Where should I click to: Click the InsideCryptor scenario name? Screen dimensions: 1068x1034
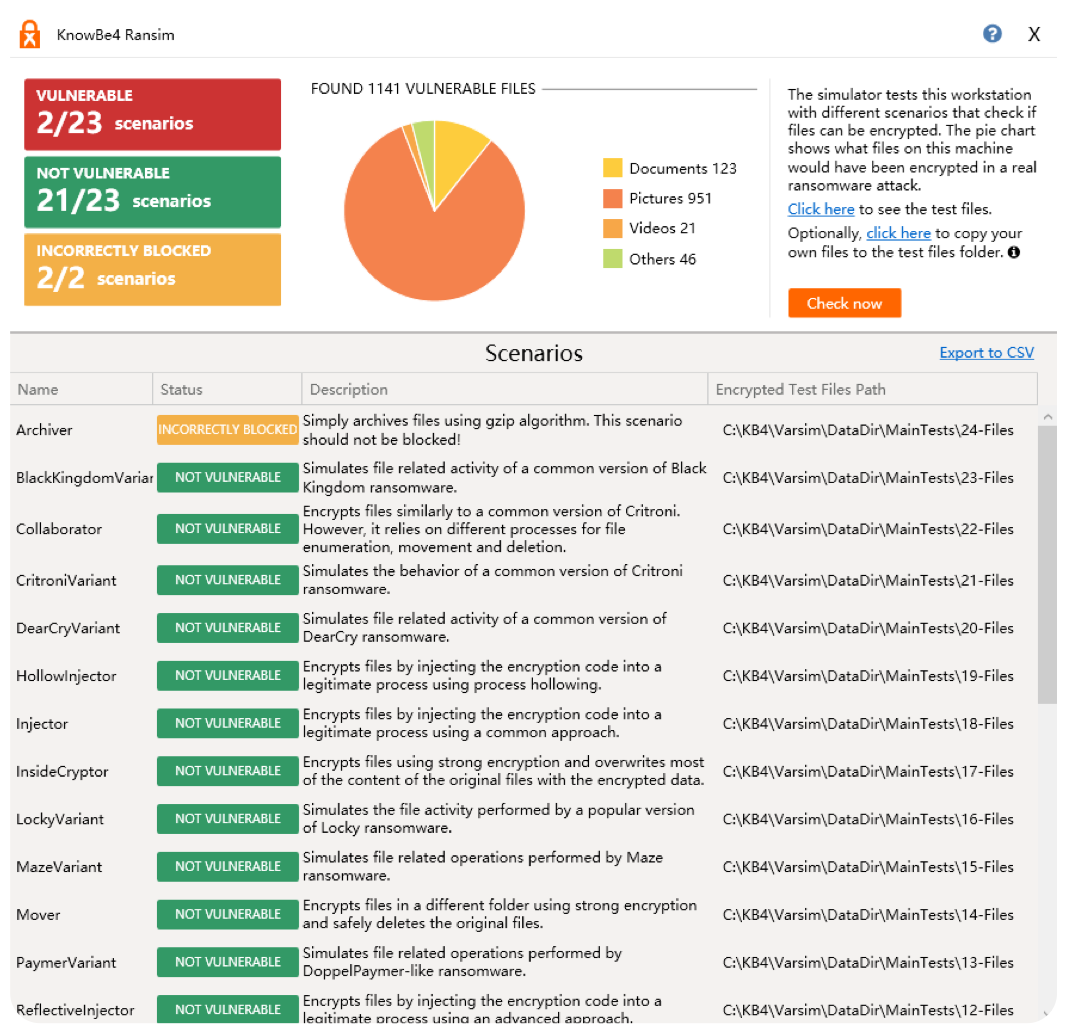(62, 771)
